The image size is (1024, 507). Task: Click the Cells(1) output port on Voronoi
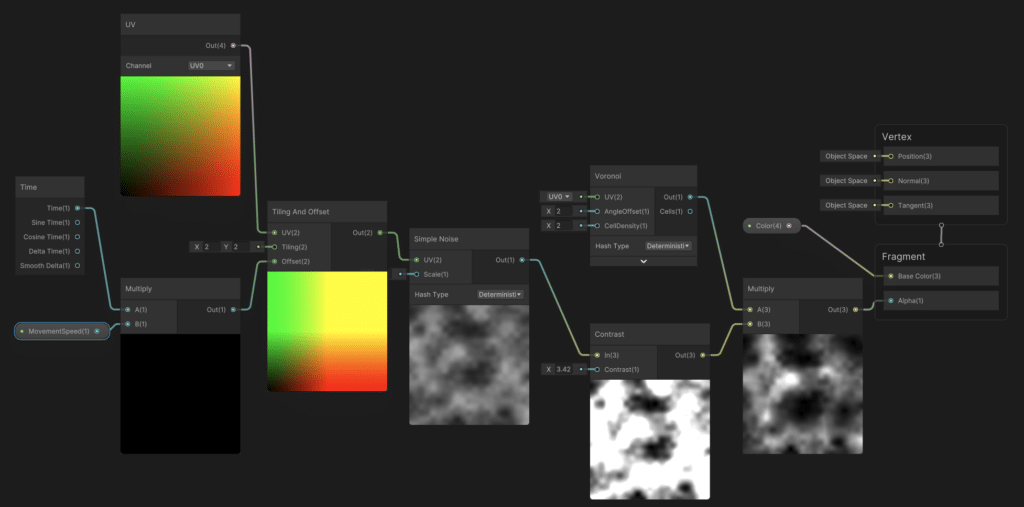tap(689, 211)
